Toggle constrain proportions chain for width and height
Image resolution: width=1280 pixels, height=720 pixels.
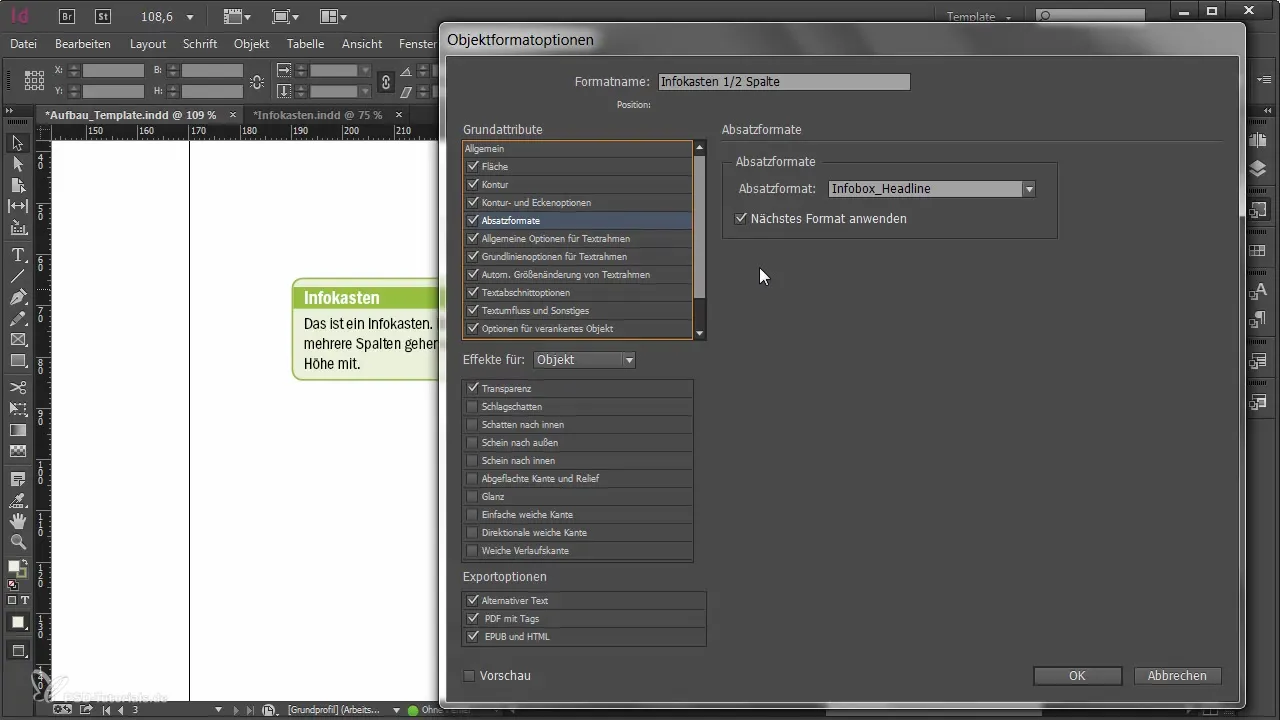pyautogui.click(x=258, y=81)
